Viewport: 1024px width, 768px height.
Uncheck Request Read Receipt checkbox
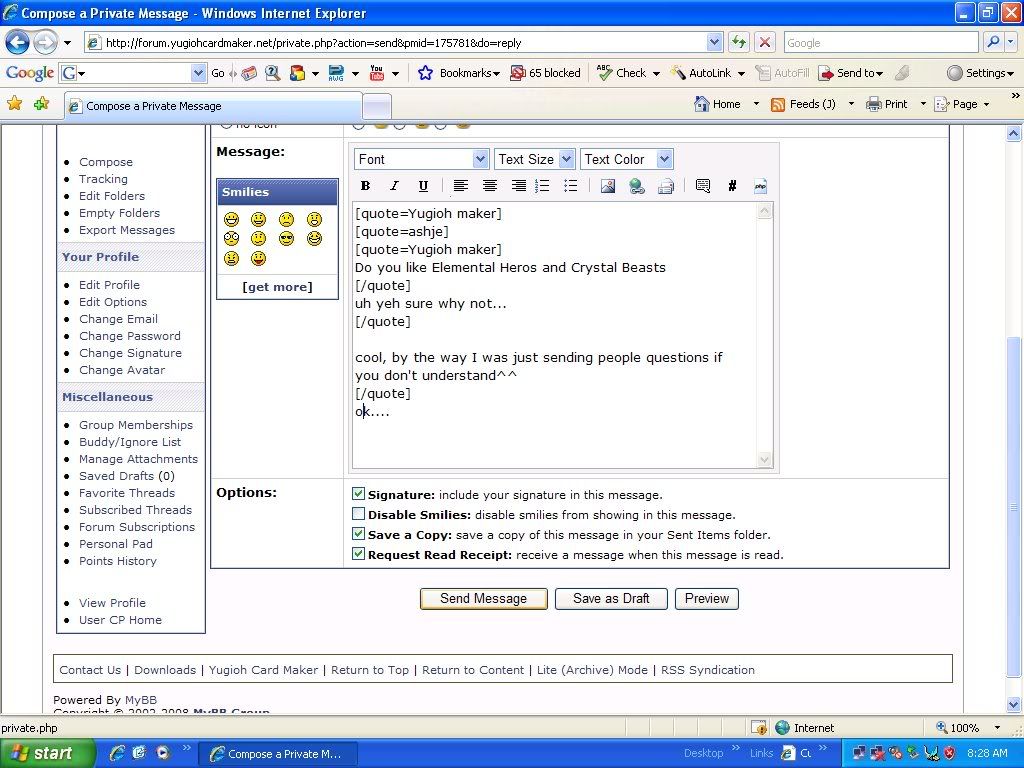pos(358,554)
